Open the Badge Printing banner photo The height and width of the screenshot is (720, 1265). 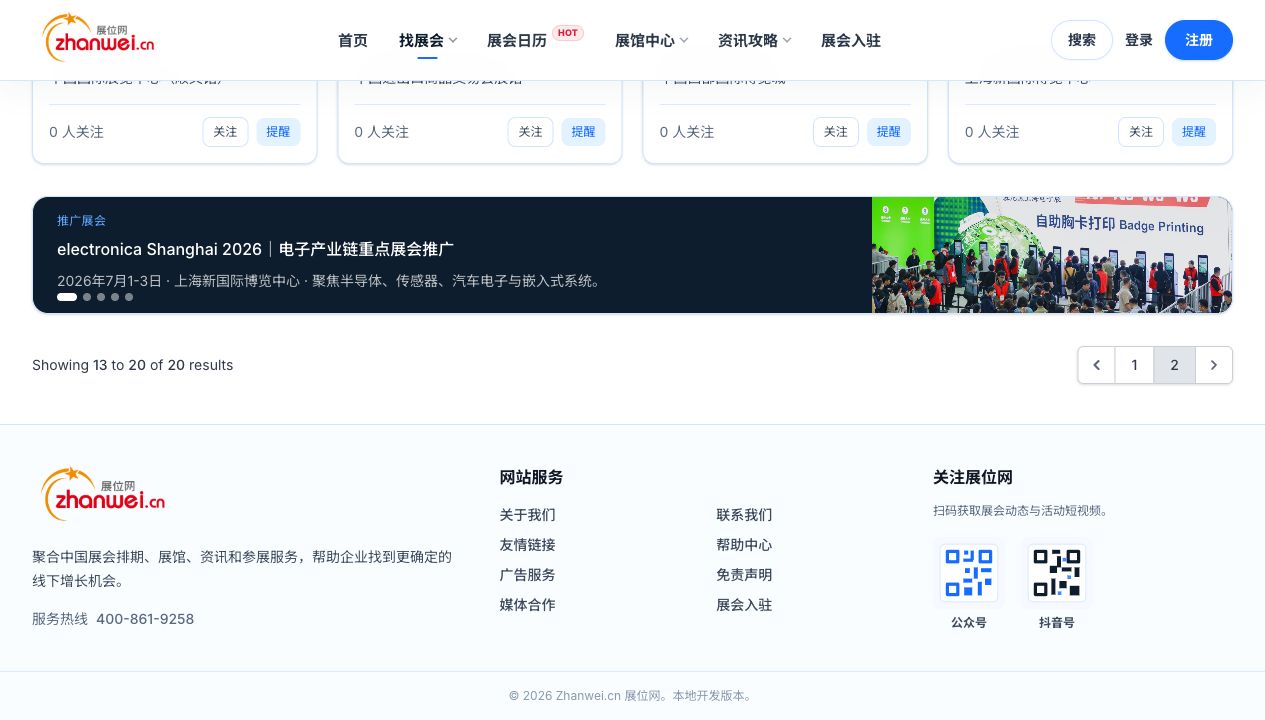pyautogui.click(x=1052, y=255)
